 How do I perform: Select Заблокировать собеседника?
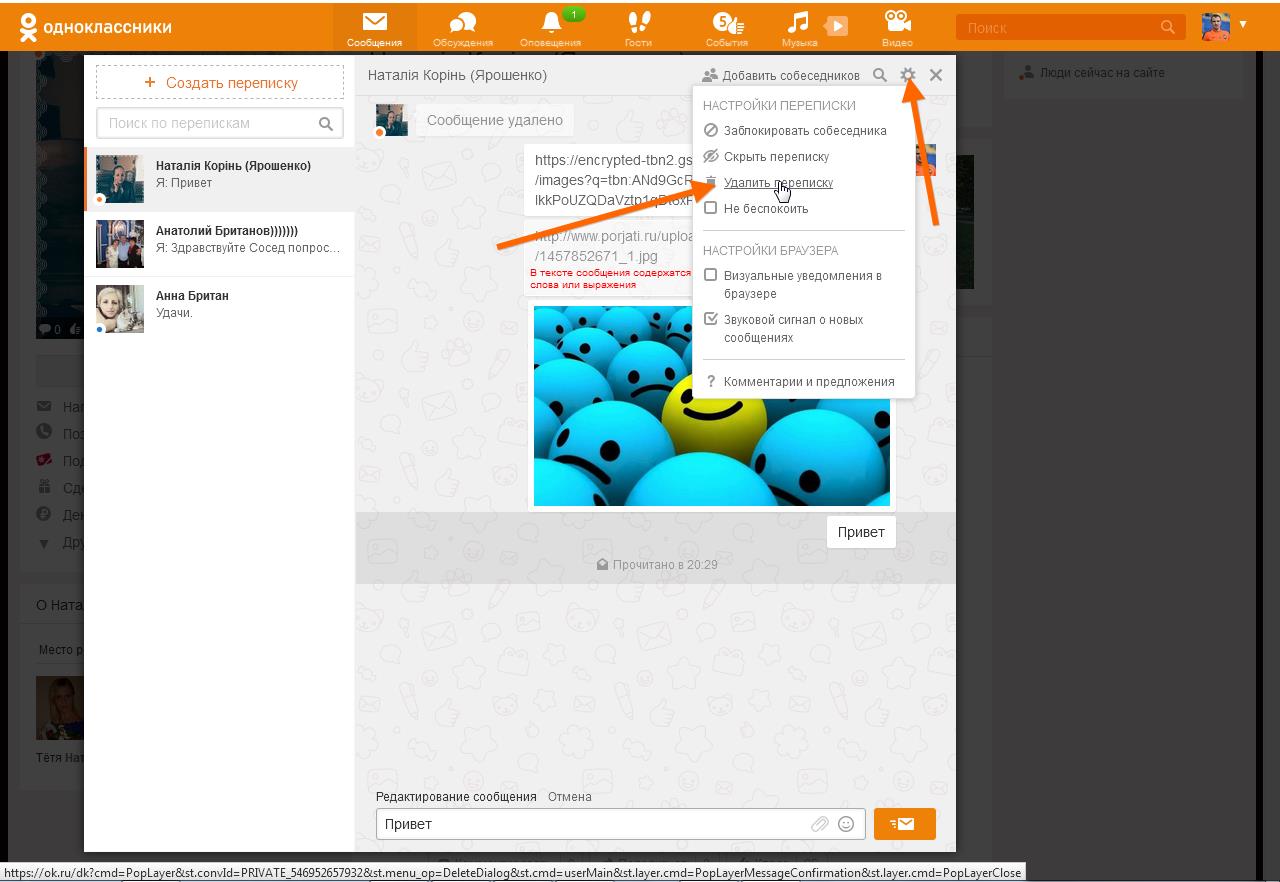(795, 130)
